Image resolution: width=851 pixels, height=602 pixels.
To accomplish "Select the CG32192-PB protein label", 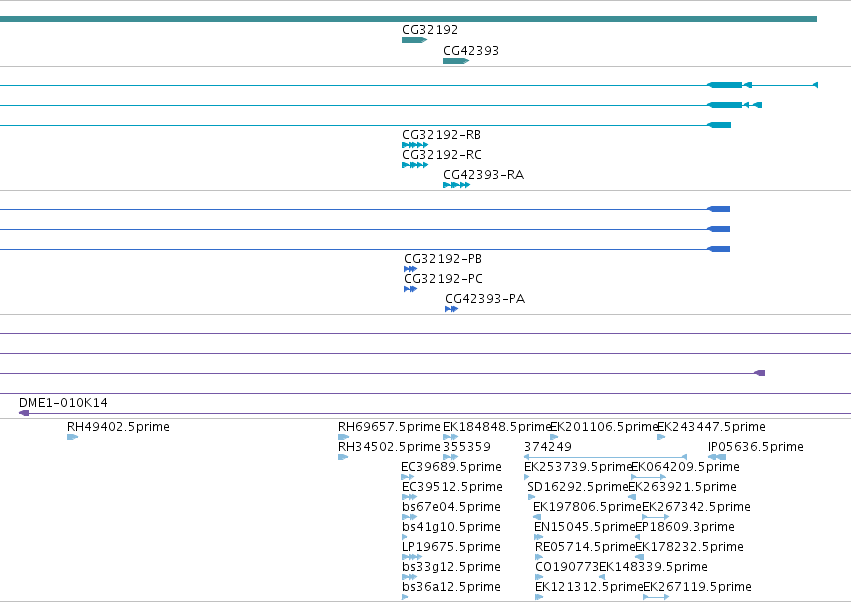I will pos(443,259).
